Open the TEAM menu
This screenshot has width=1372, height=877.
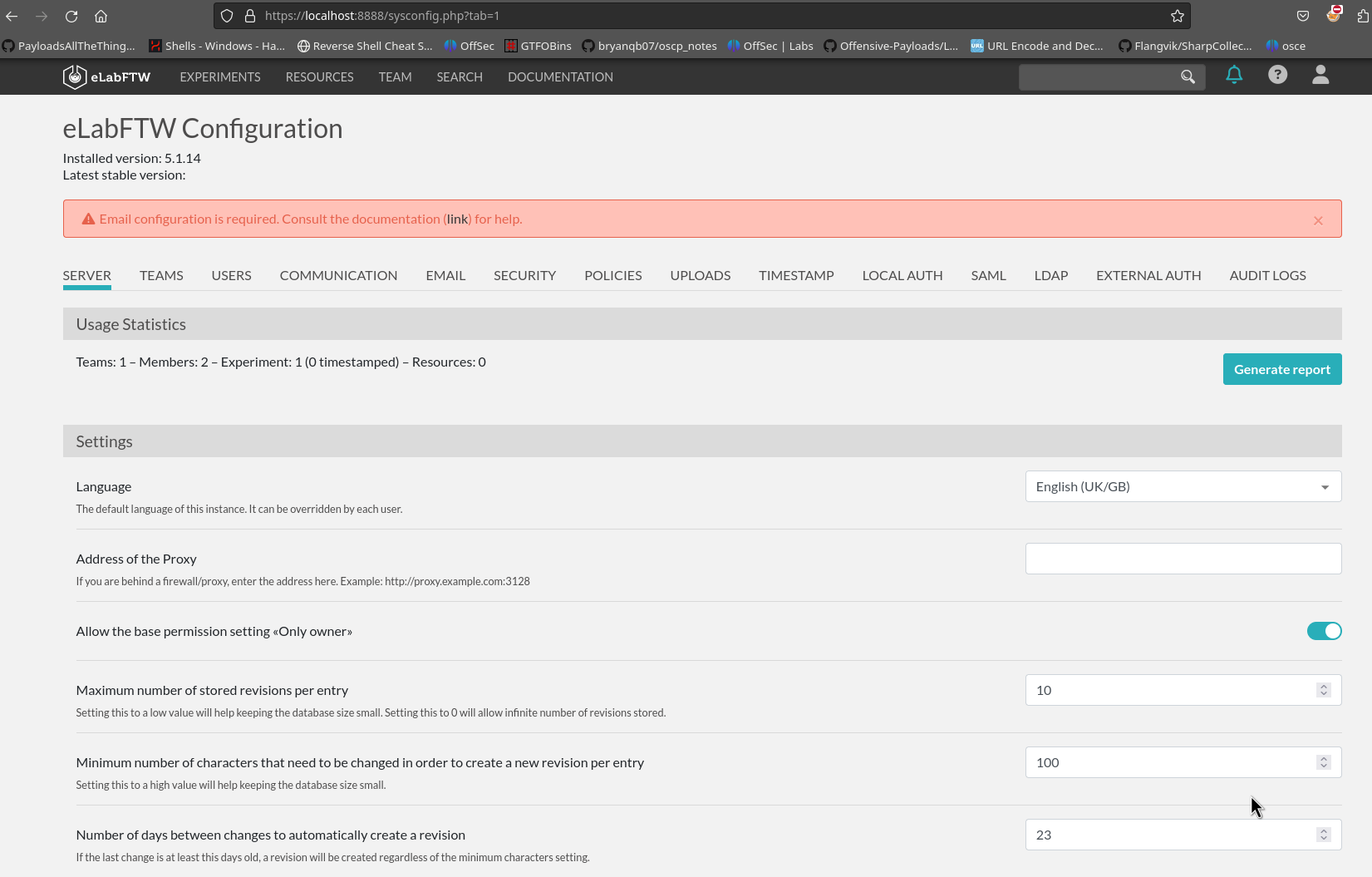(395, 76)
